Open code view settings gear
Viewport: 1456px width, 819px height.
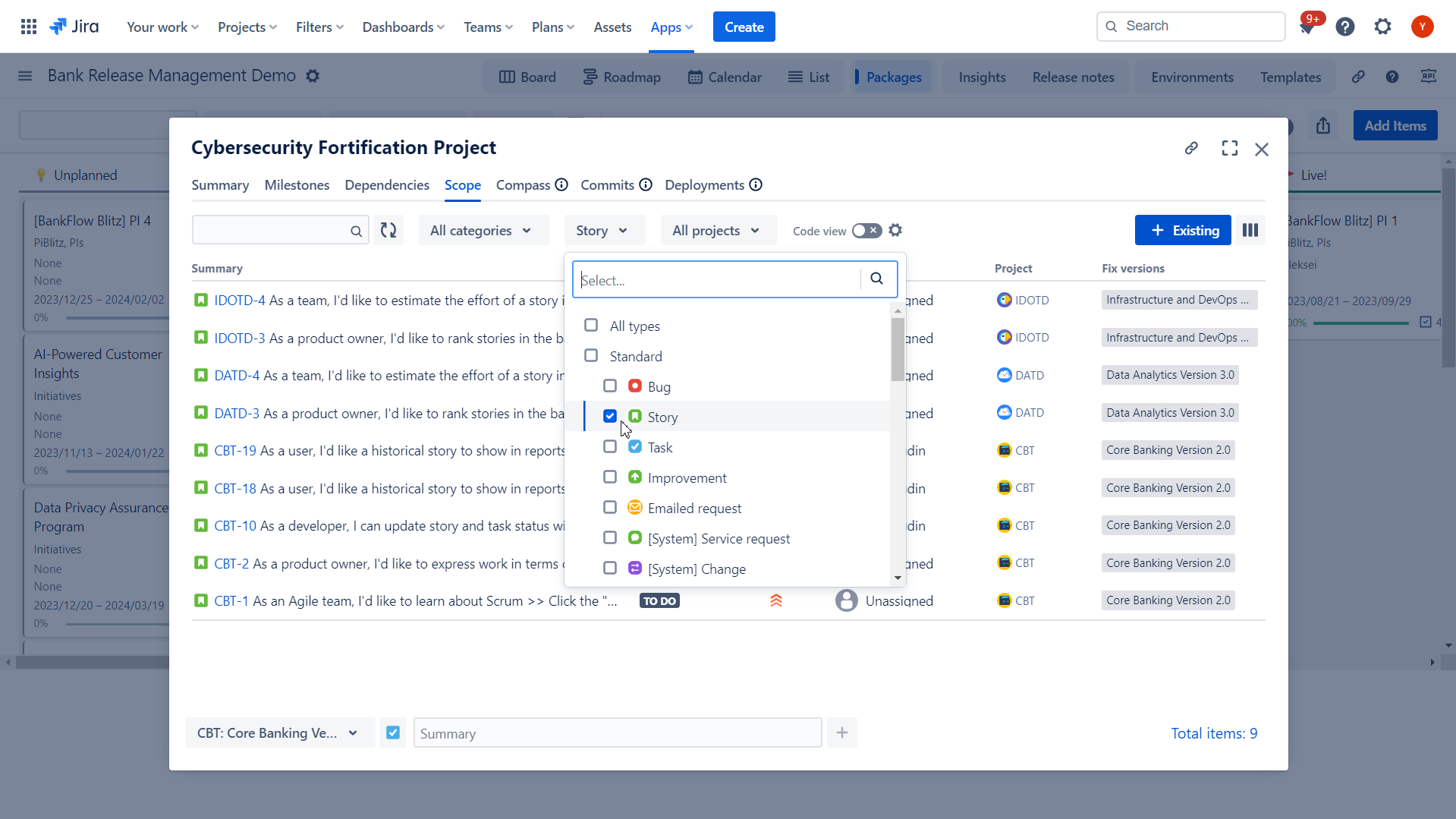(895, 230)
